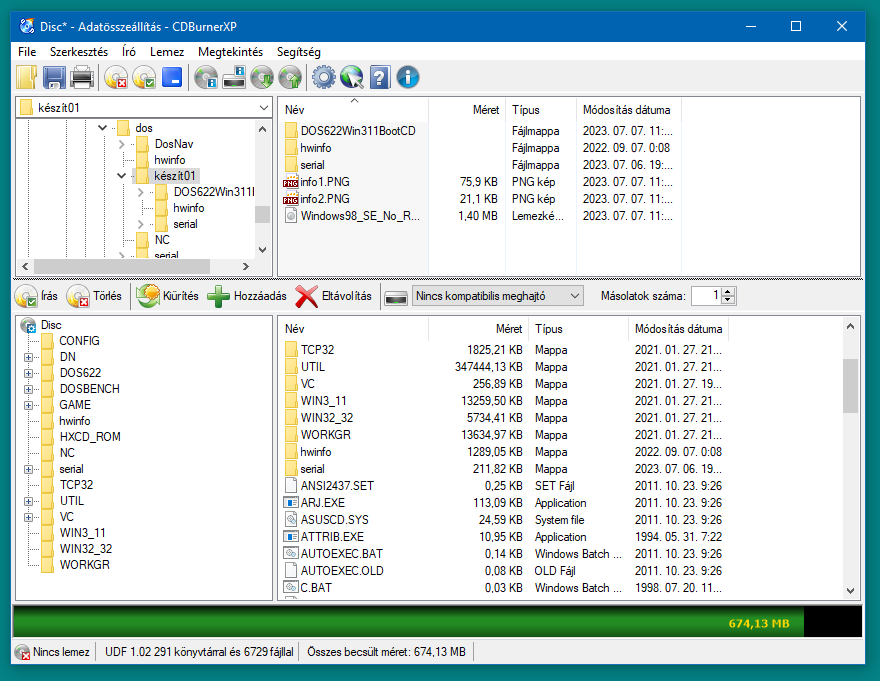Expand the DOS622 folder in Disc tree
Screen dimensions: 880x681
[x=29, y=373]
